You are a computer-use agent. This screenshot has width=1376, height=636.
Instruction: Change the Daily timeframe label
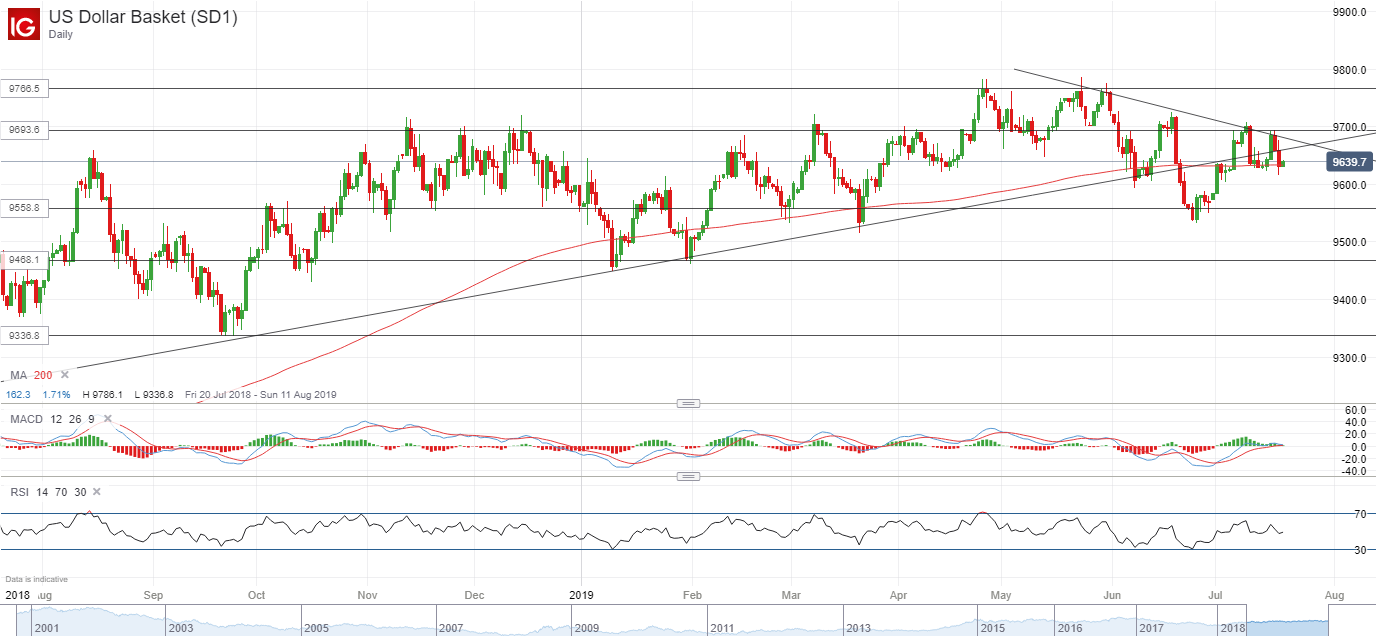(60, 34)
